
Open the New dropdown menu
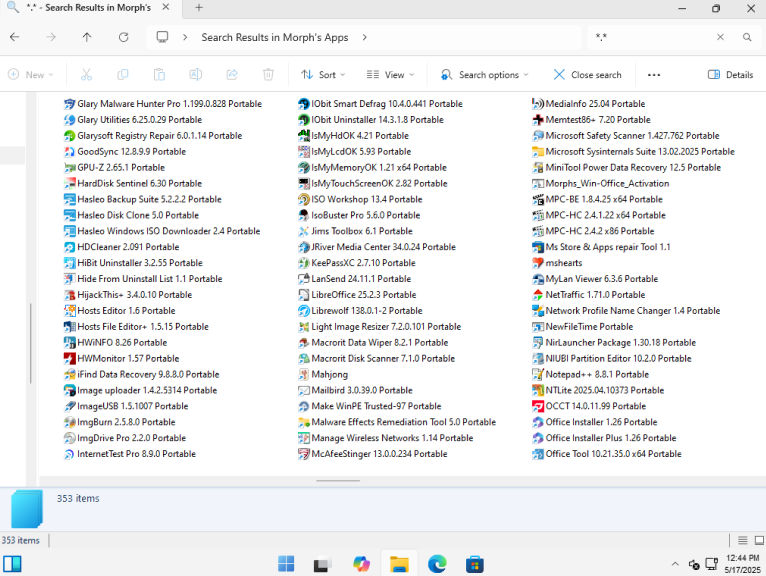click(x=31, y=75)
